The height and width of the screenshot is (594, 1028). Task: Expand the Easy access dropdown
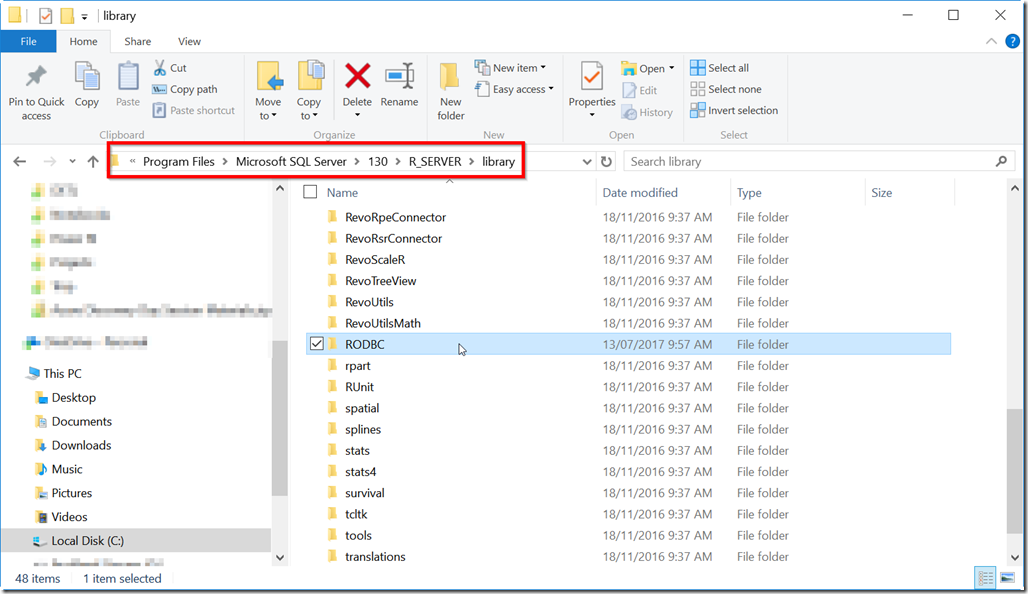551,89
